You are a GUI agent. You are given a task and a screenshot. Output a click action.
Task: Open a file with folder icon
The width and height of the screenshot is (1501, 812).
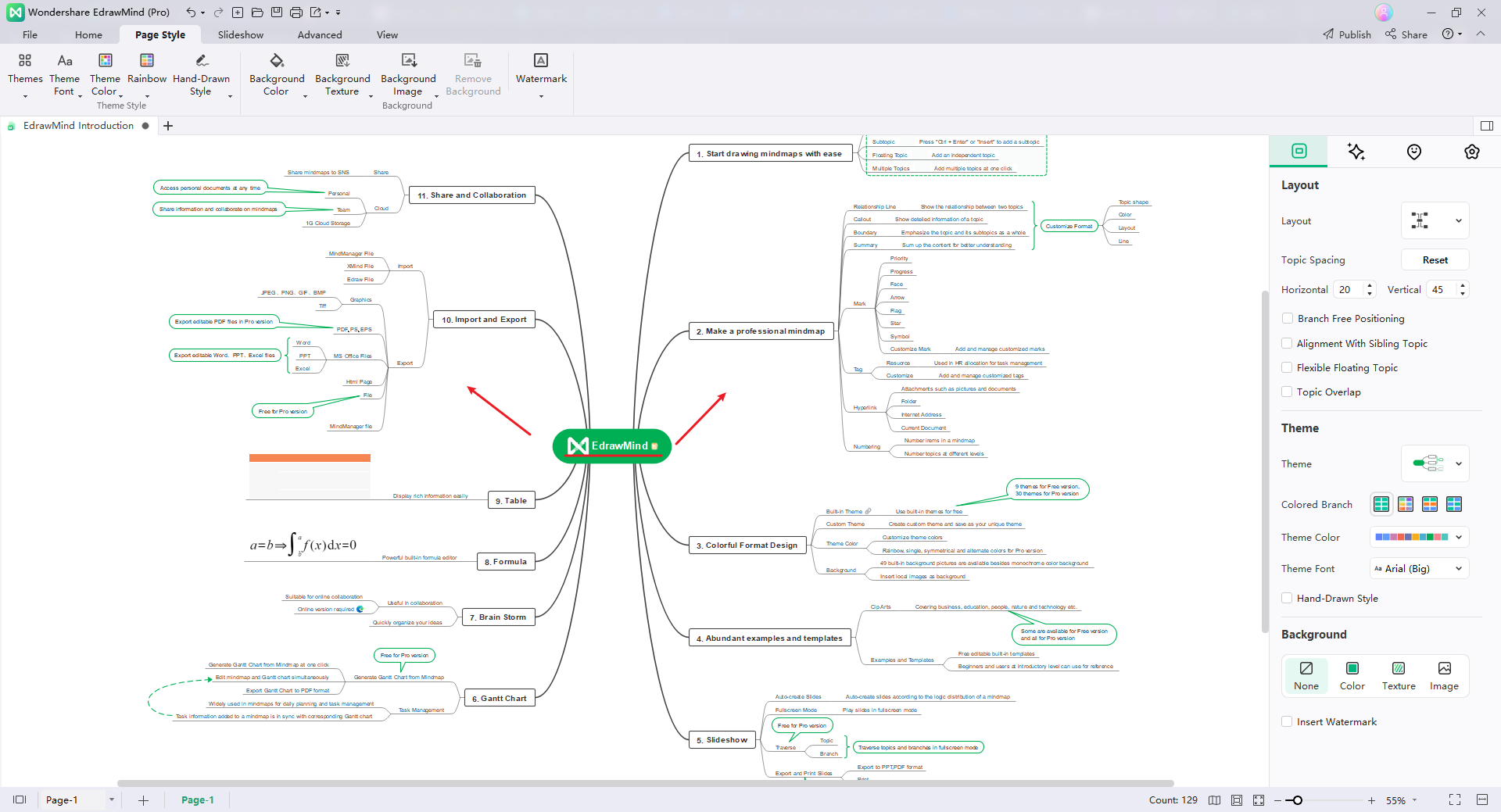click(x=257, y=13)
